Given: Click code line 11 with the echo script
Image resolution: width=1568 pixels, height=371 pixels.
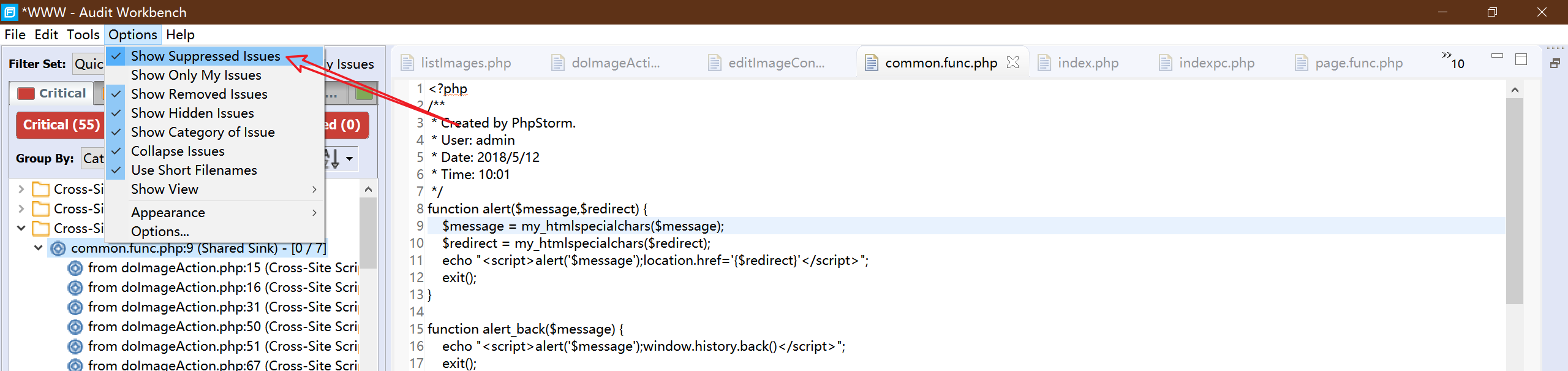Looking at the screenshot, I should pyautogui.click(x=655, y=261).
